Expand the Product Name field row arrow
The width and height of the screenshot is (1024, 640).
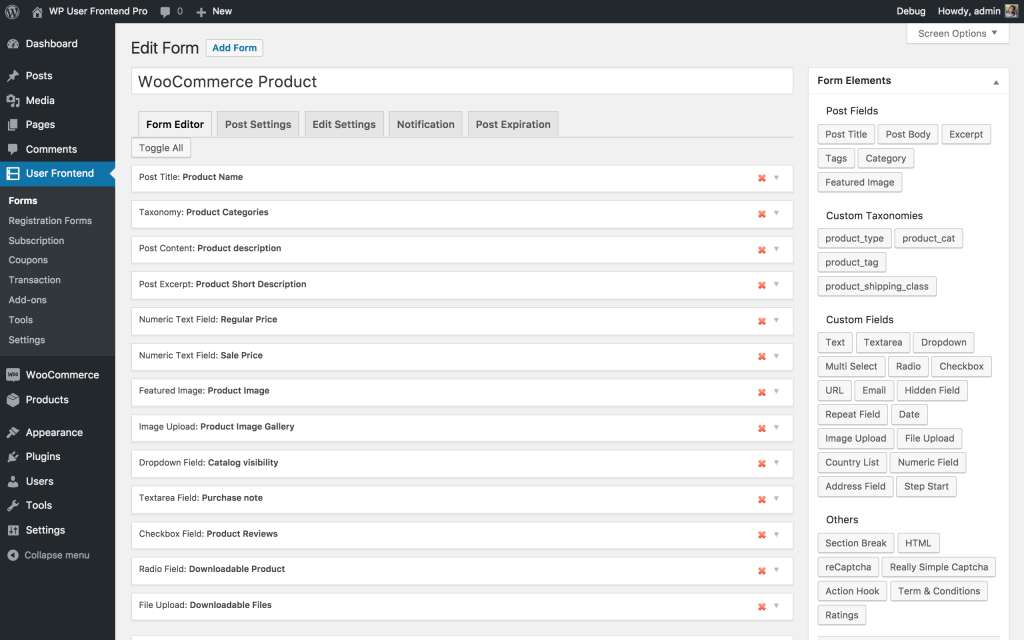coord(776,178)
